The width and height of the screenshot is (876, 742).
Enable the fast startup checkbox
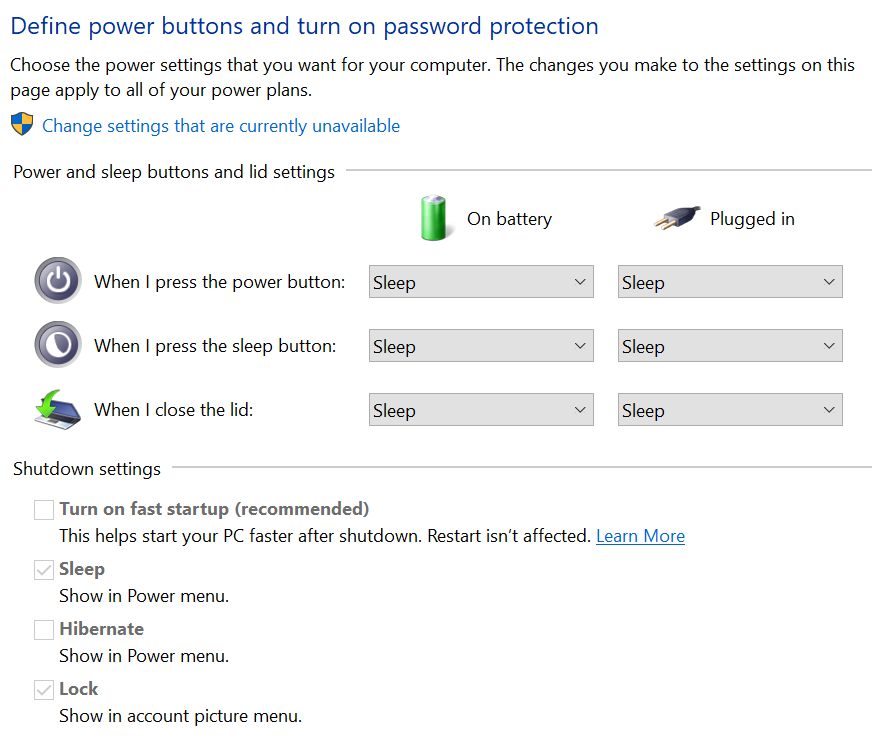(x=44, y=510)
